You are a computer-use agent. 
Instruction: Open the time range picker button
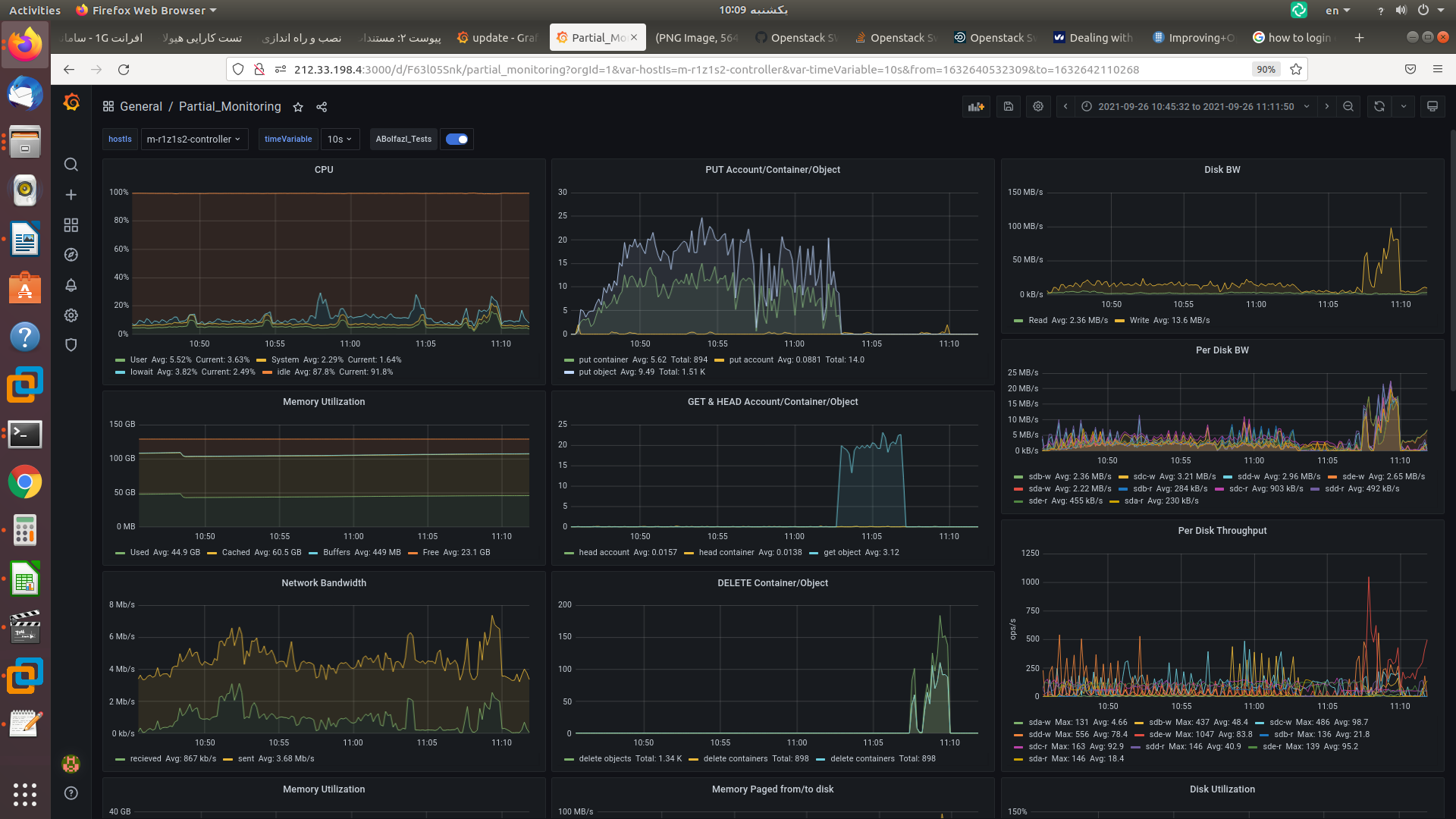point(1196,107)
